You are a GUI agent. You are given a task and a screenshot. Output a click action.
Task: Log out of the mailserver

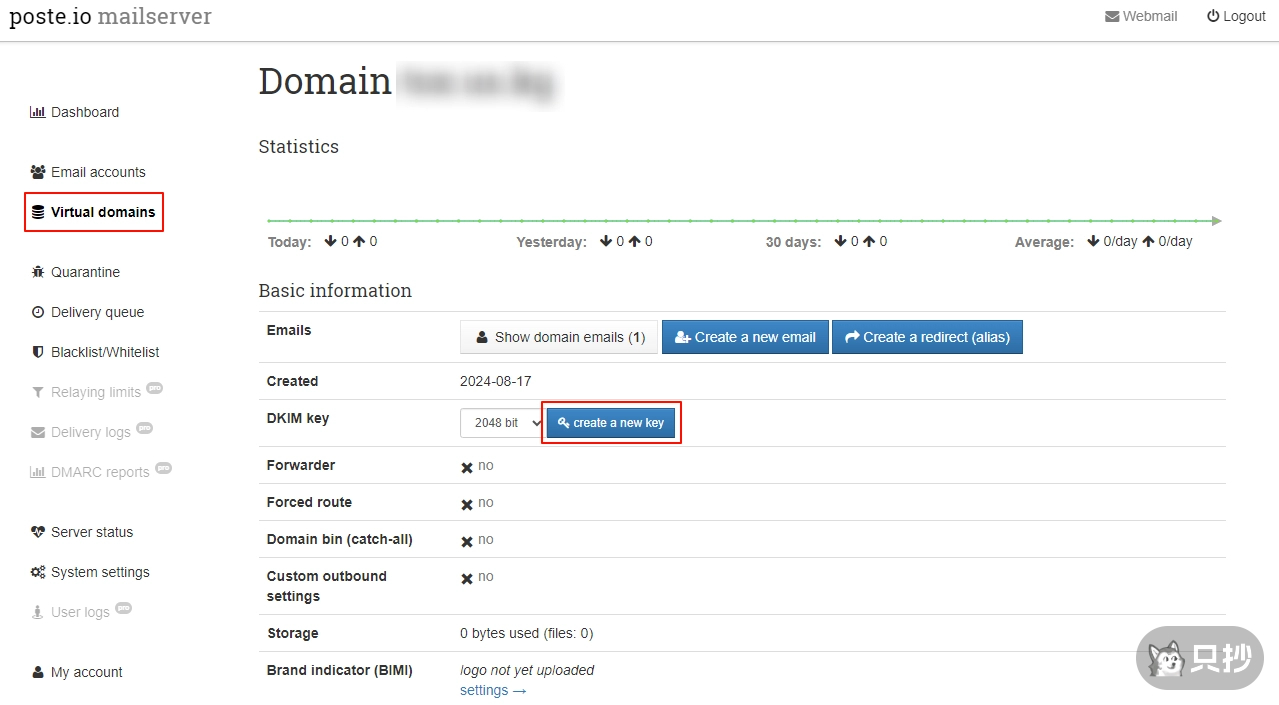(x=1236, y=16)
